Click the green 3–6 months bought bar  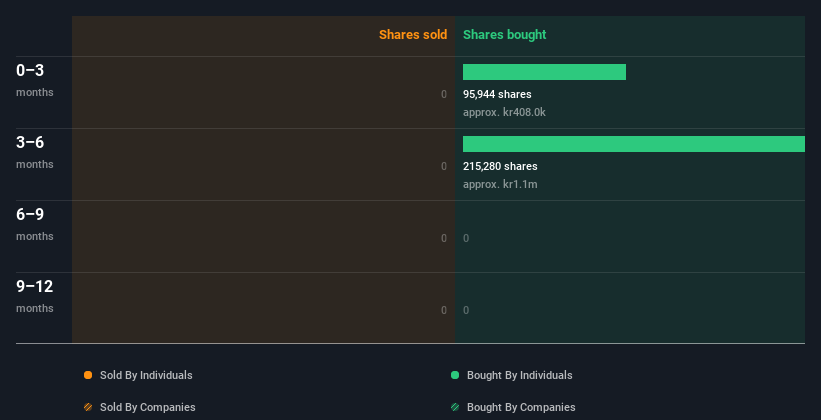634,144
